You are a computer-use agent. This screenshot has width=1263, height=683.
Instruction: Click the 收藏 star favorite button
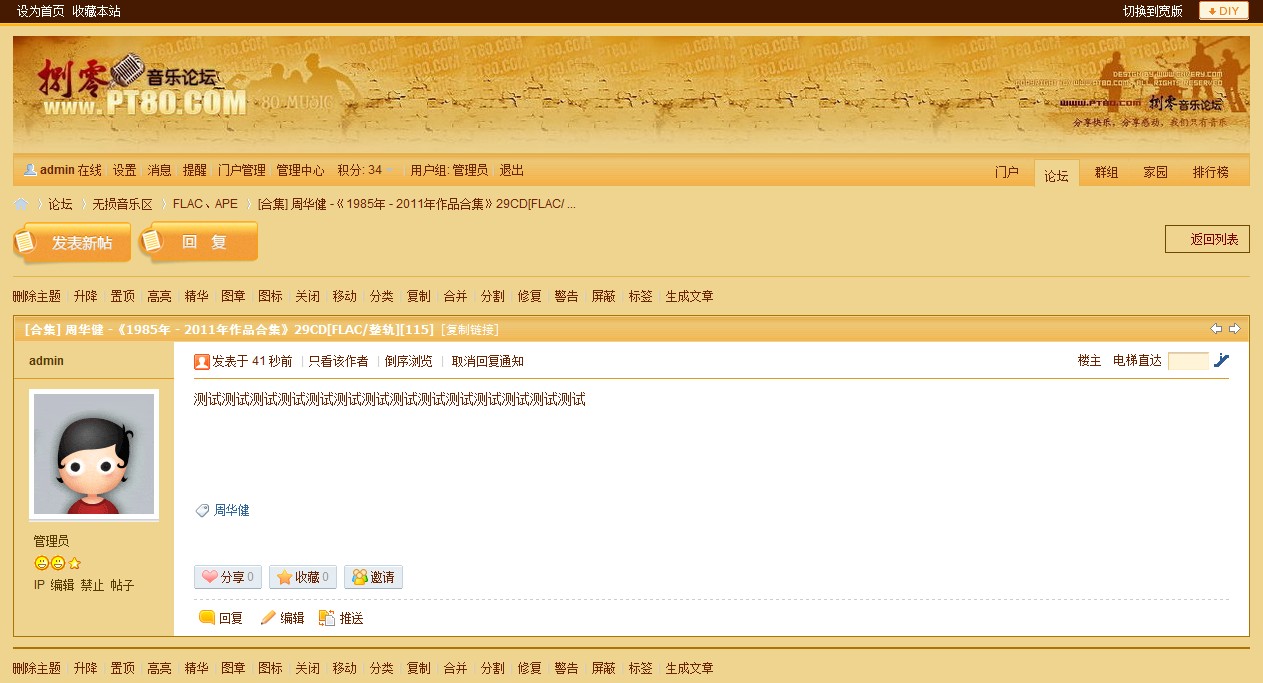(x=302, y=577)
